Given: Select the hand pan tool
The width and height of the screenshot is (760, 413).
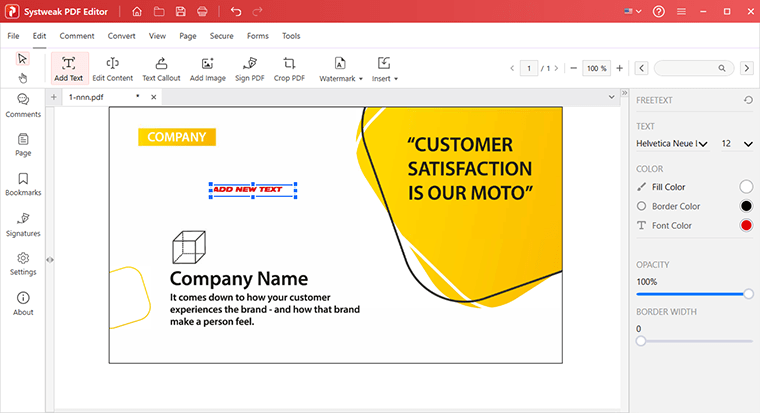Looking at the screenshot, I should tap(22, 78).
